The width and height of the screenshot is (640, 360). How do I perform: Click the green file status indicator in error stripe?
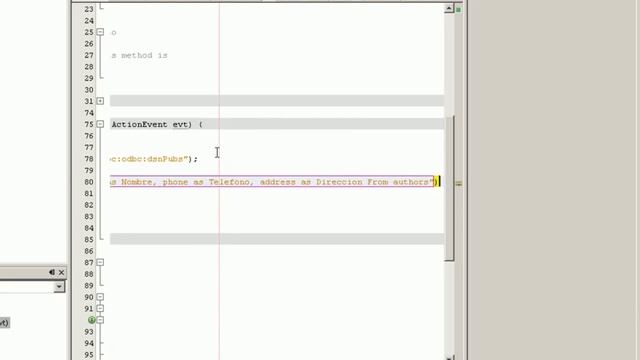point(458,9)
